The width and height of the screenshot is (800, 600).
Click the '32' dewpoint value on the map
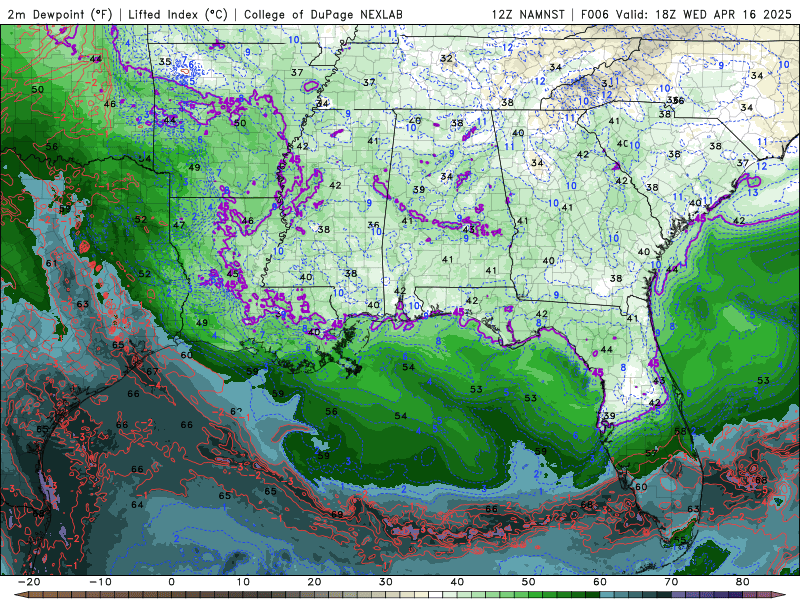point(446,58)
